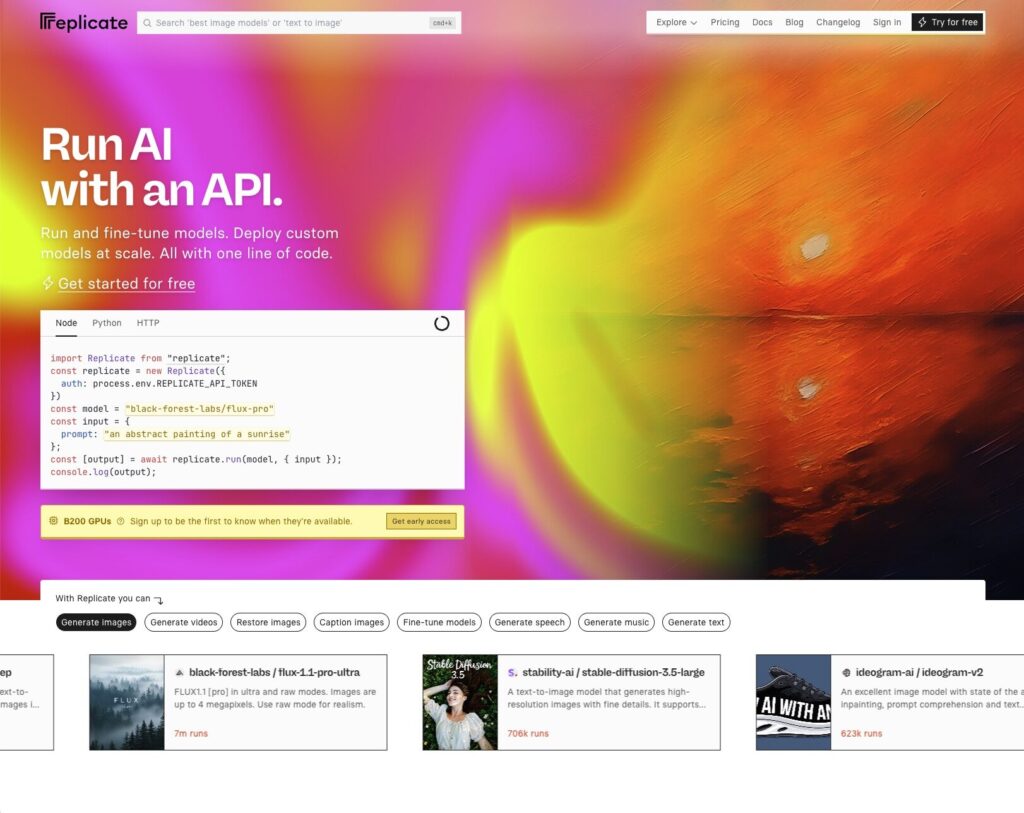Viewport: 1024px width, 813px height.
Task: Click the Try for free button
Action: pyautogui.click(x=948, y=22)
